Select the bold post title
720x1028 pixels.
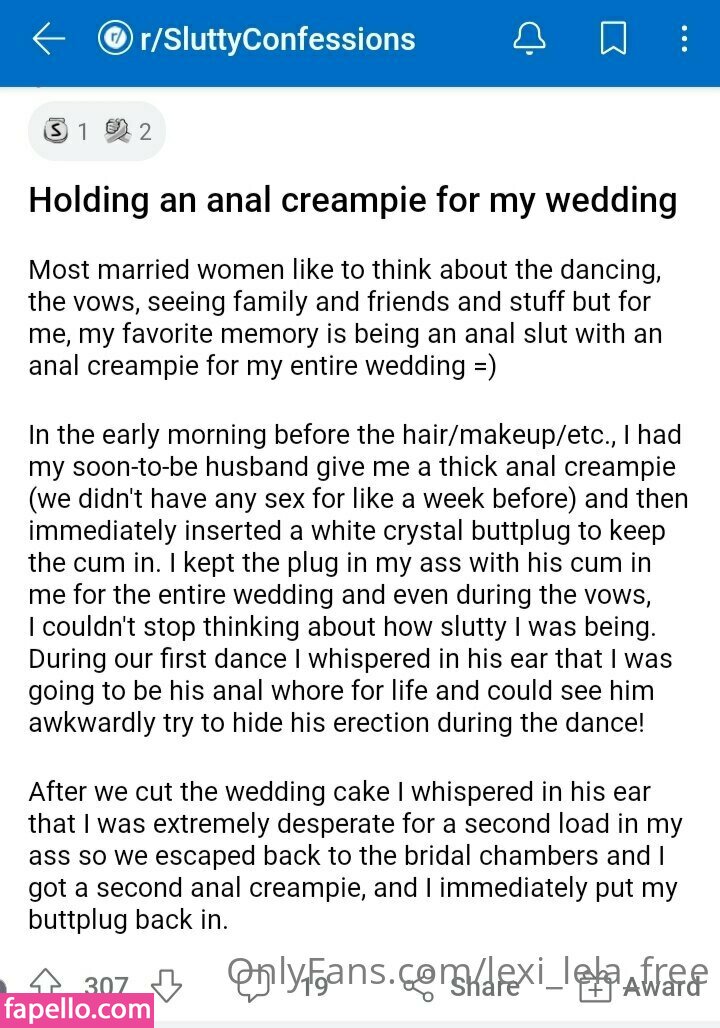point(353,200)
